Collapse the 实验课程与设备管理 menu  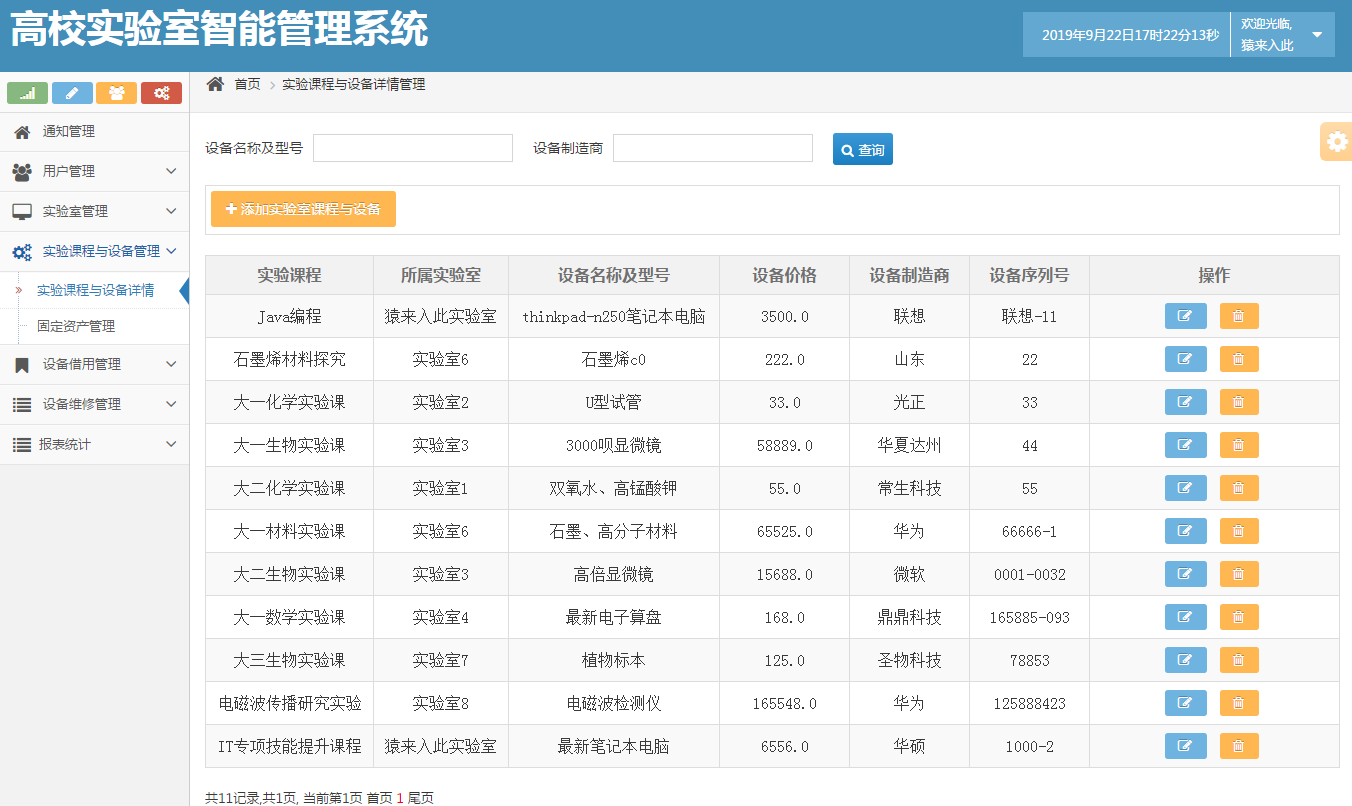pos(94,251)
